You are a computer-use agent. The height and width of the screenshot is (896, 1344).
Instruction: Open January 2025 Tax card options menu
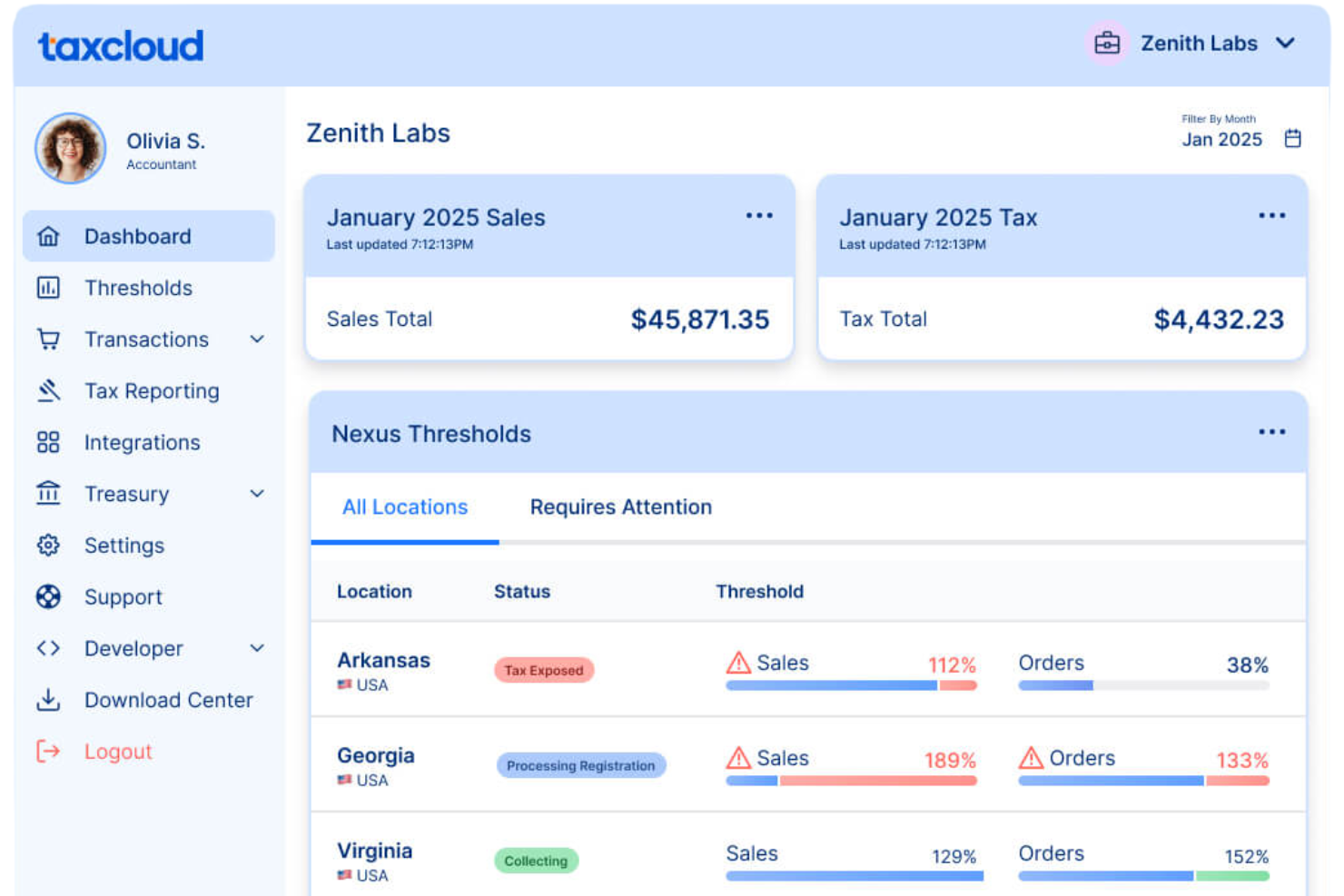[1271, 215]
